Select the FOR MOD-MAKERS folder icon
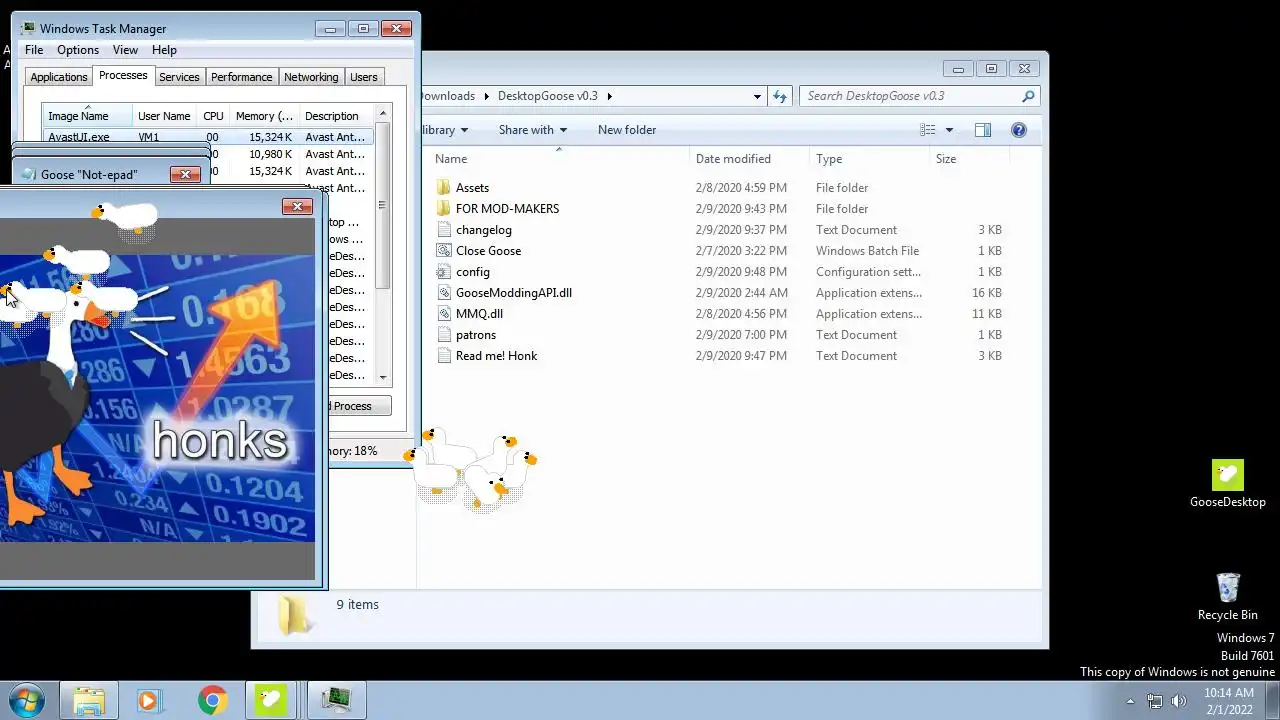Screen dimensions: 1280x720 [x=444, y=209]
